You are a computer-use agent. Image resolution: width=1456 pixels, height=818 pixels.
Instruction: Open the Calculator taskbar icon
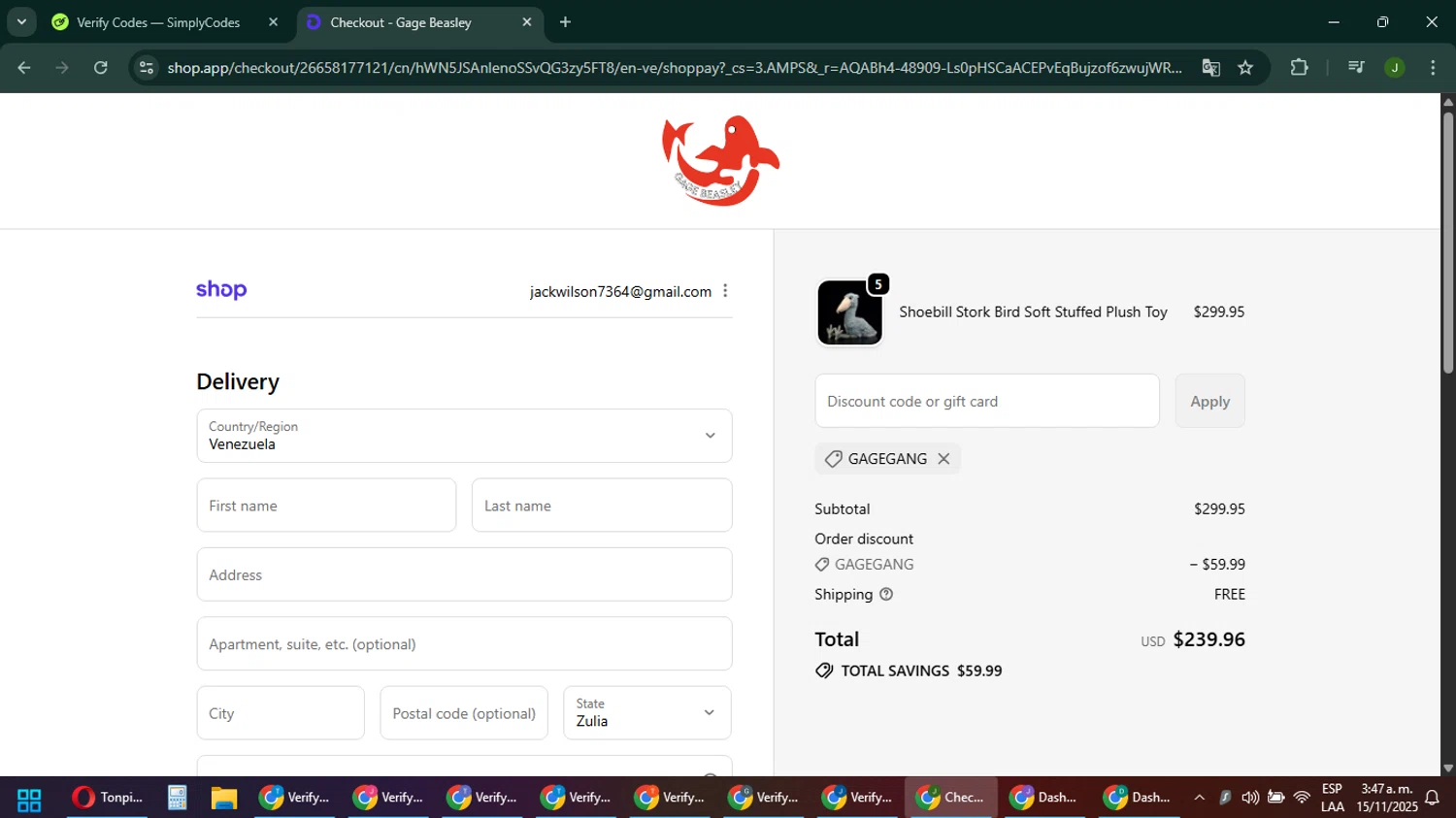coord(177,798)
